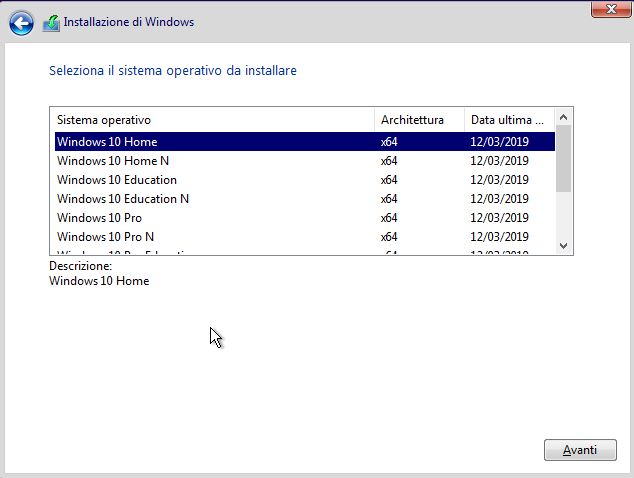This screenshot has height=478, width=634.
Task: Click the Sistema operativo column header
Action: [x=213, y=120]
